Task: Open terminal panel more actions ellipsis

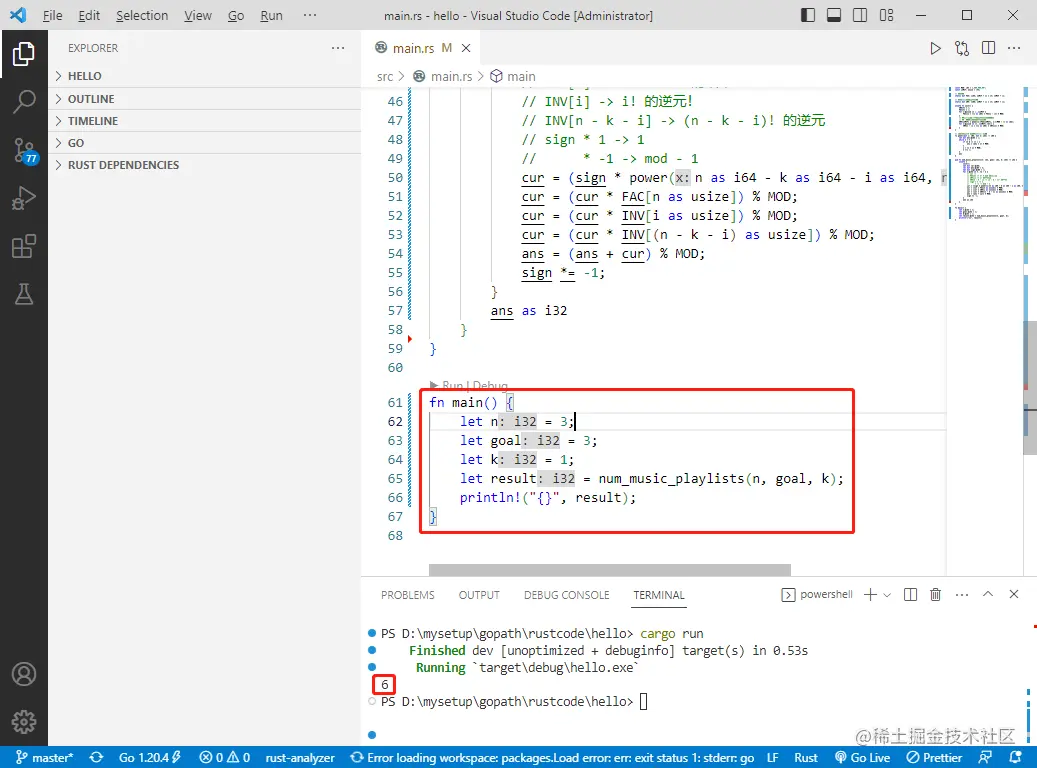Action: point(962,594)
